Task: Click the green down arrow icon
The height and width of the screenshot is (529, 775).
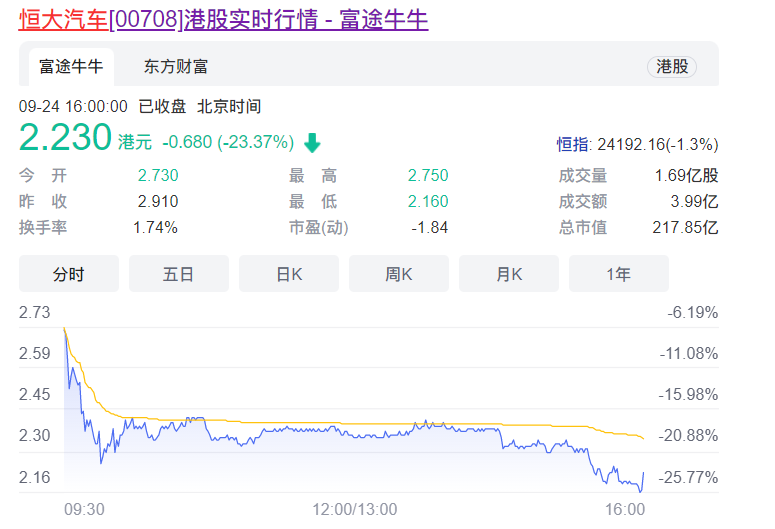Action: [x=312, y=143]
